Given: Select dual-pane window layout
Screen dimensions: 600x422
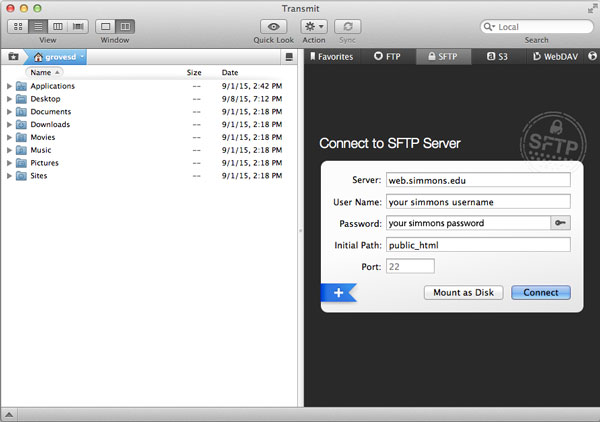Looking at the screenshot, I should tap(125, 26).
